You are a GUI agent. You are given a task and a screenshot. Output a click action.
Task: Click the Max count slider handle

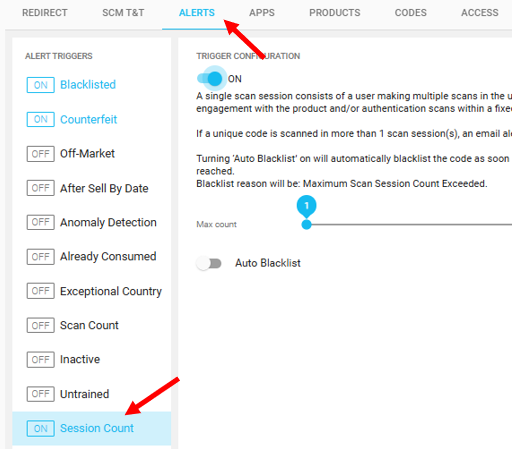306,224
